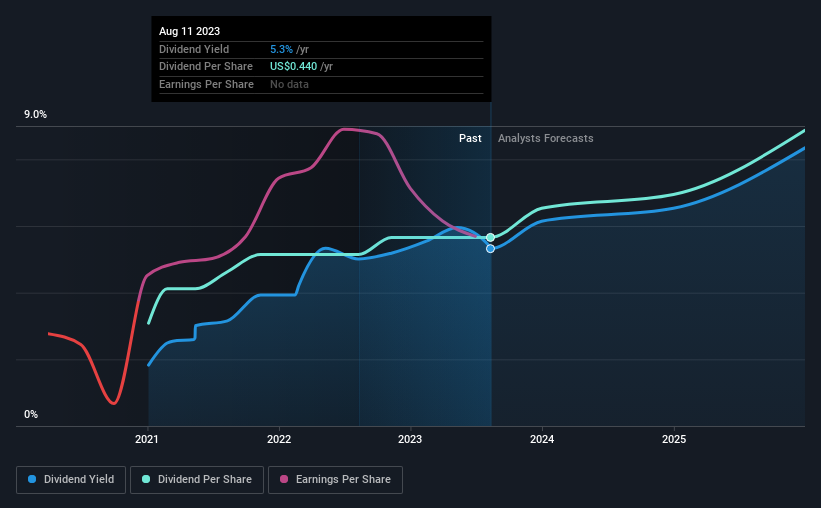This screenshot has height=508, width=821.
Task: Click the 9.0% y-axis label
Action: [x=35, y=115]
